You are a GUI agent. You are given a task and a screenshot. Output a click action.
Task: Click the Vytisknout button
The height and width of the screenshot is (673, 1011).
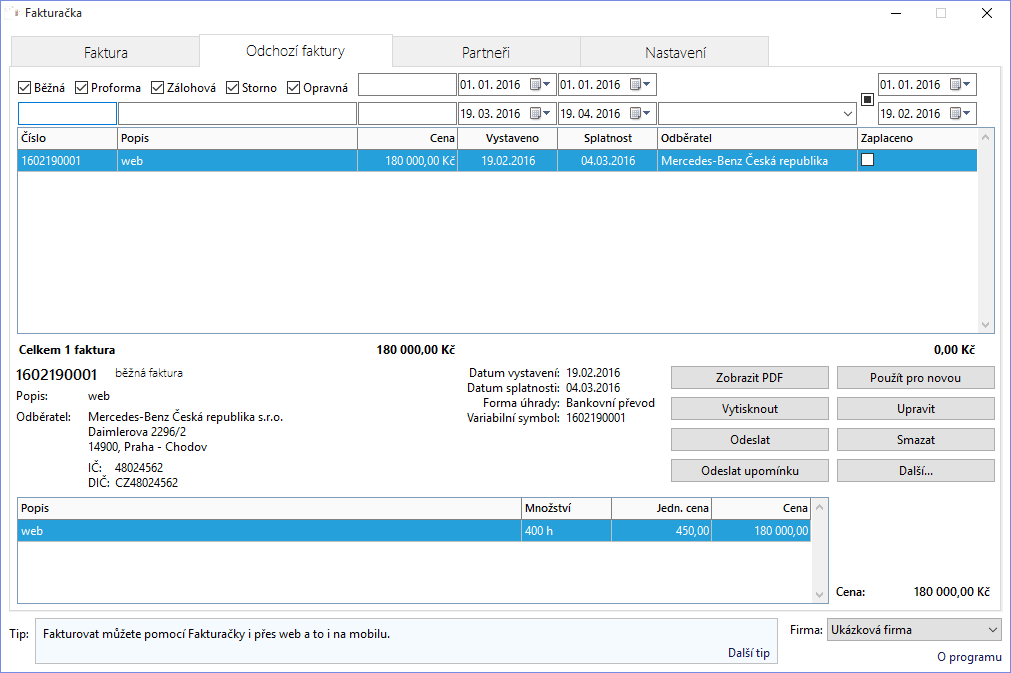[749, 409]
